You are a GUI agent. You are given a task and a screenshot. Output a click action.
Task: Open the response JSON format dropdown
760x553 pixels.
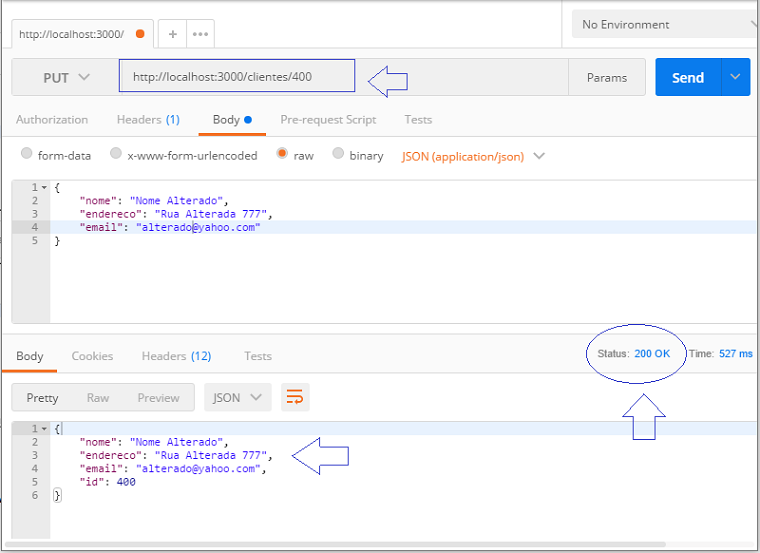pos(238,397)
